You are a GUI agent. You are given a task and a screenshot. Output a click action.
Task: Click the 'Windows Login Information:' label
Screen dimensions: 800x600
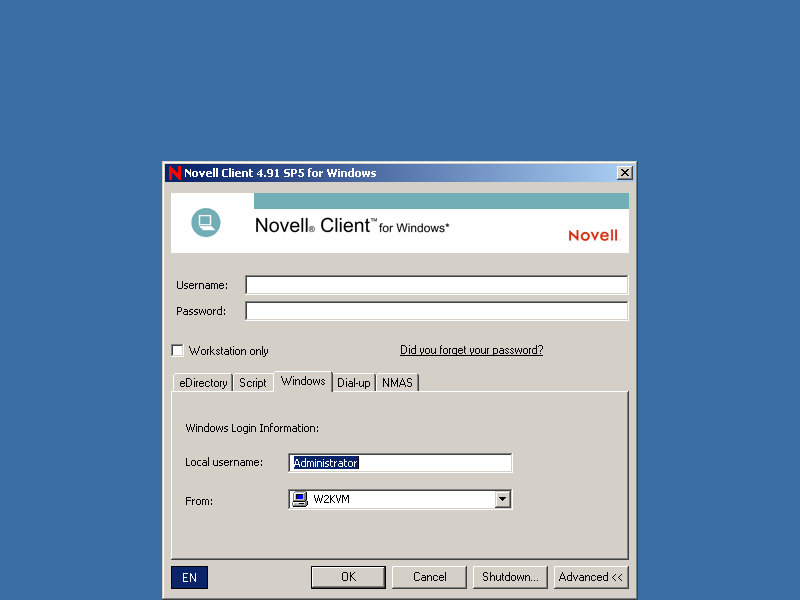tap(252, 428)
